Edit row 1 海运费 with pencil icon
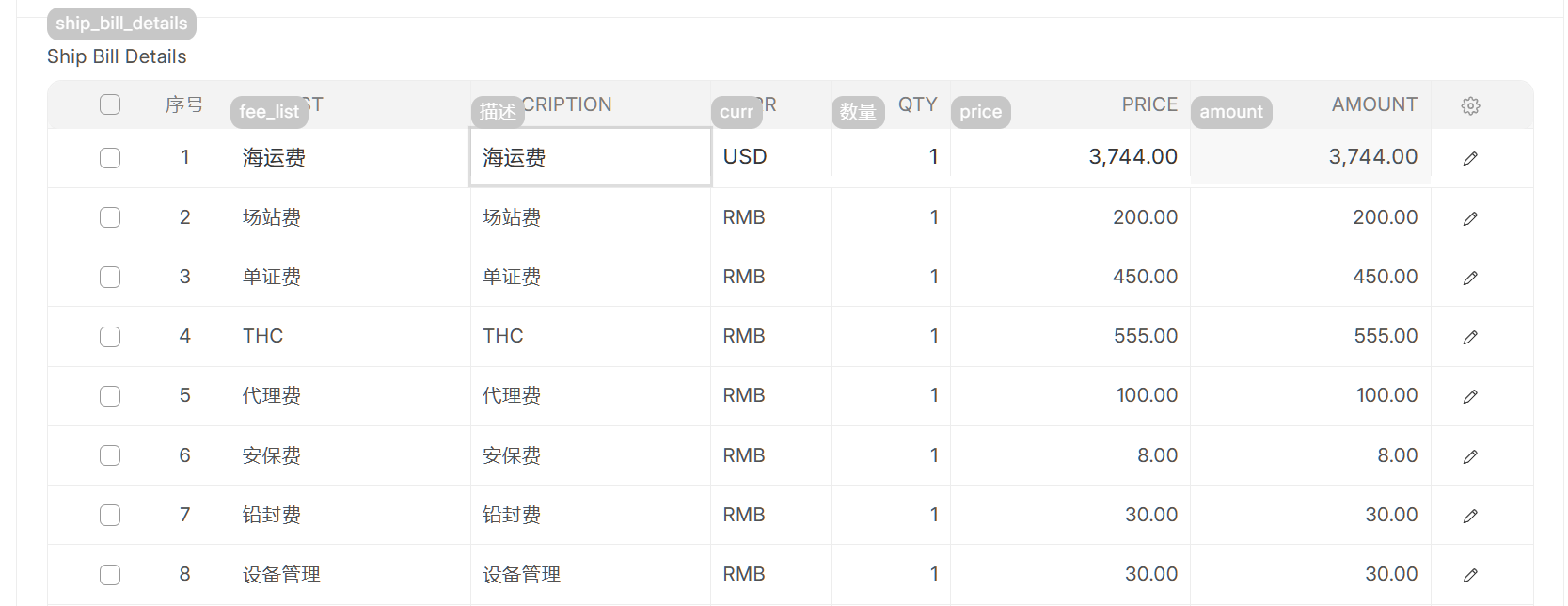 1470,158
